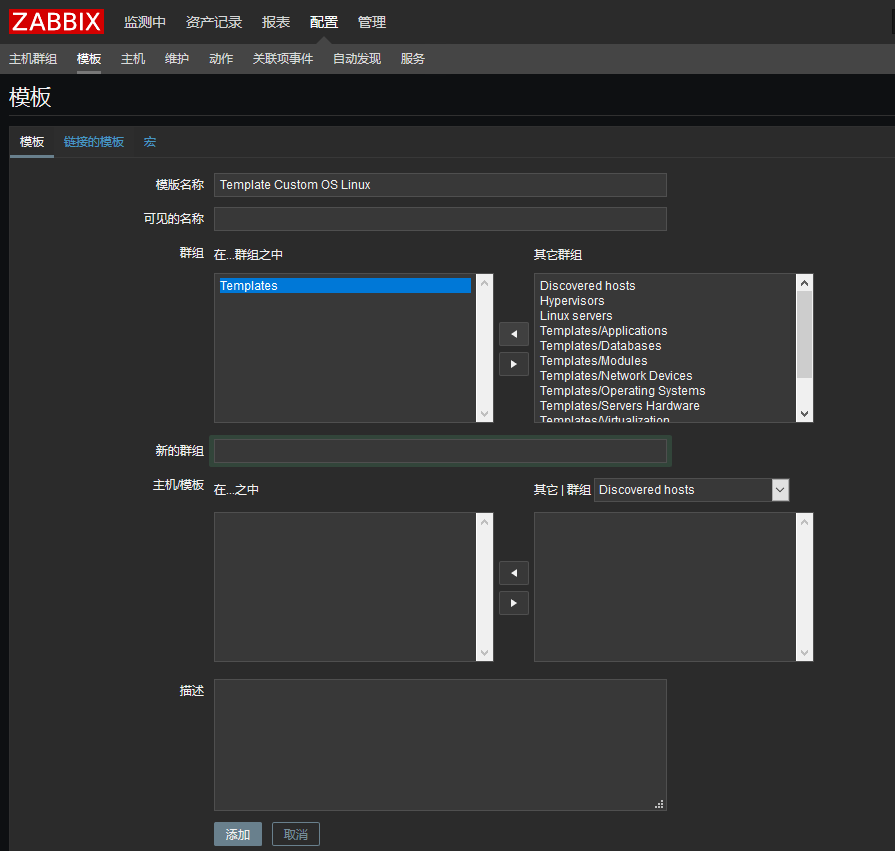Click the 模版名称 input field
Screen dimensions: 895x851
pos(440,185)
